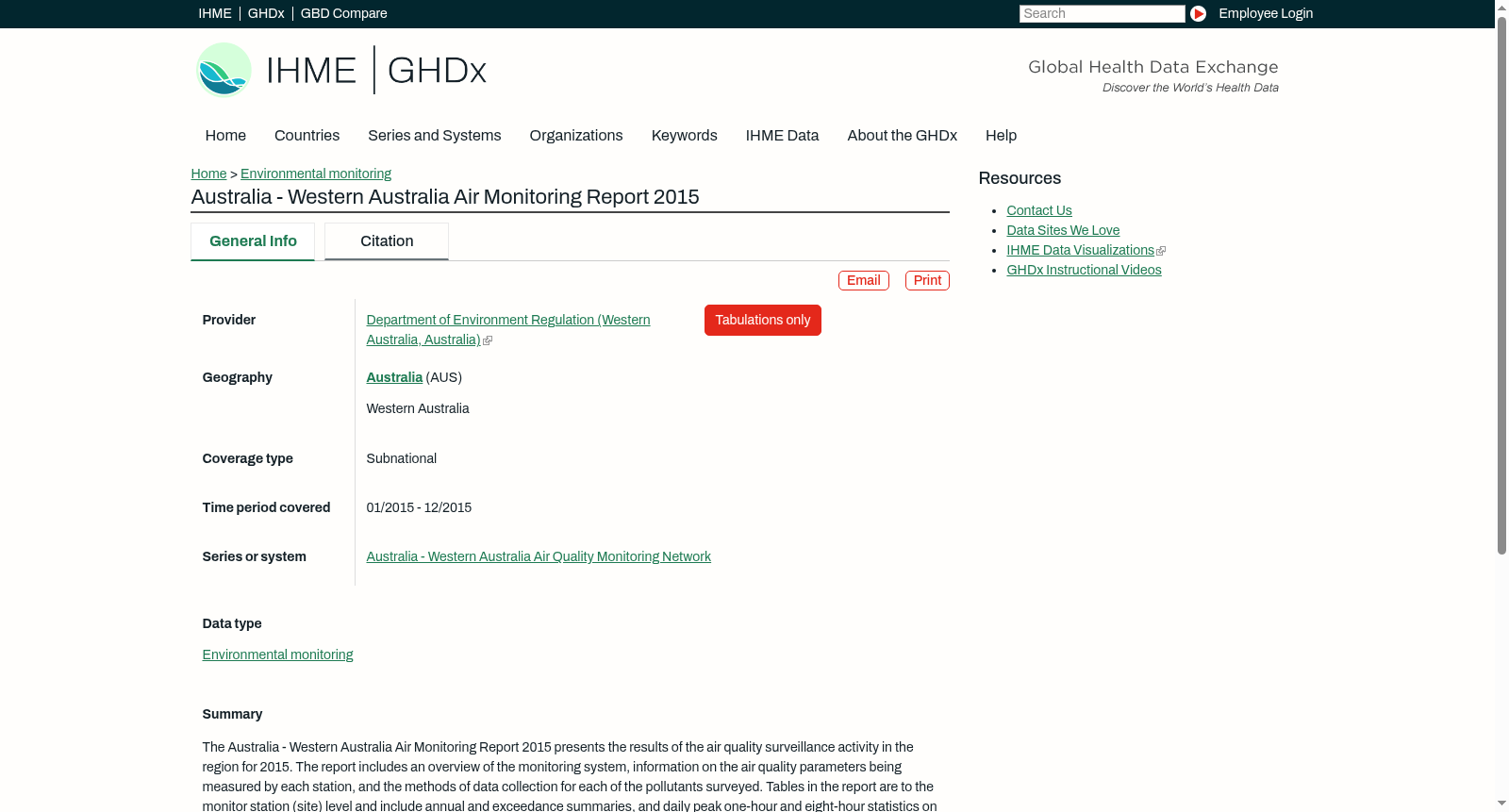Click the 'Coverage type' field label
The width and height of the screenshot is (1509, 812).
pos(248,458)
